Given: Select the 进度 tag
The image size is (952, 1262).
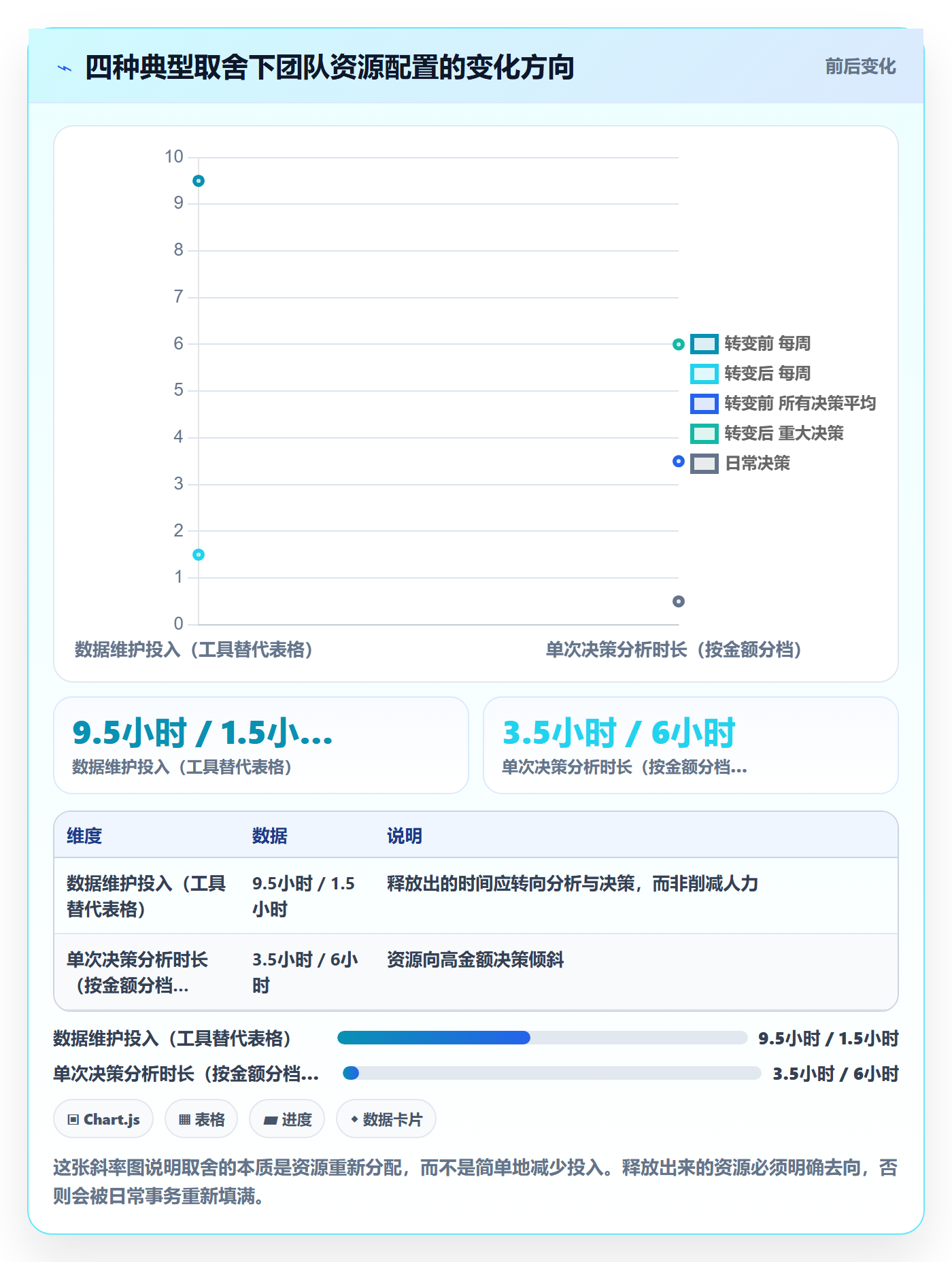Looking at the screenshot, I should click(287, 1119).
